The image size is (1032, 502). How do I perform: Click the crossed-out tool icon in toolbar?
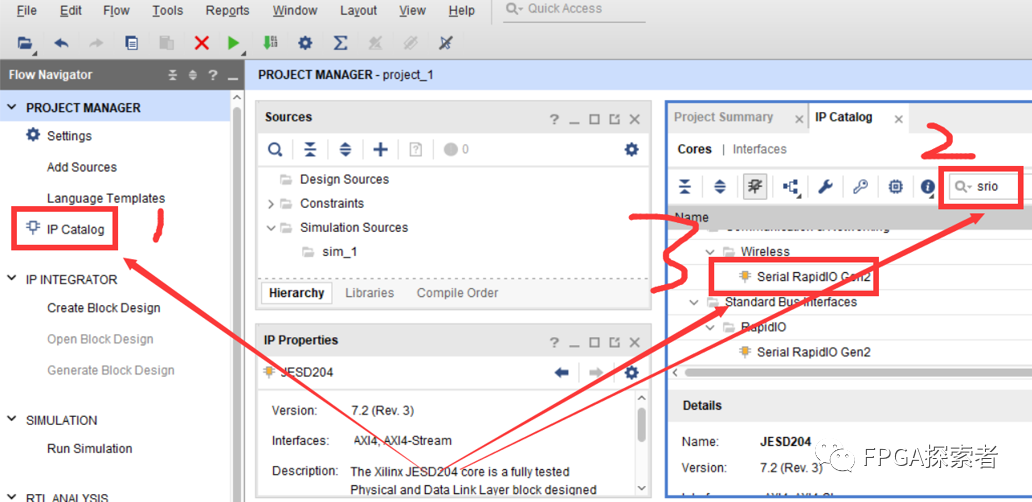click(x=446, y=43)
